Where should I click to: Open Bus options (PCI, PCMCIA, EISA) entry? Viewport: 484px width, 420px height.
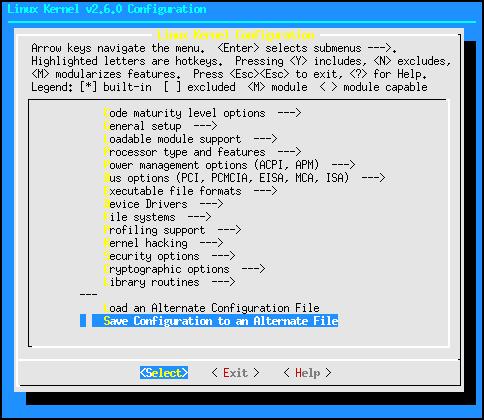[x=244, y=178]
